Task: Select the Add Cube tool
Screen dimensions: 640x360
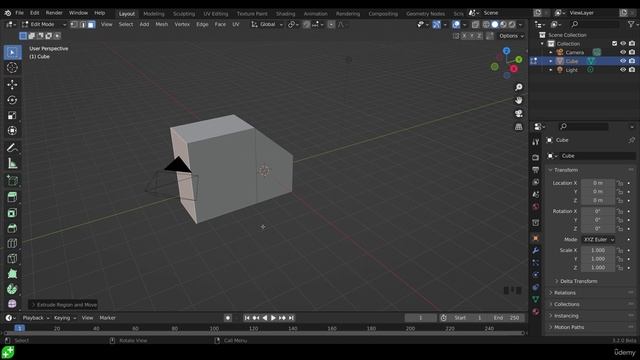Action: coord(12,180)
